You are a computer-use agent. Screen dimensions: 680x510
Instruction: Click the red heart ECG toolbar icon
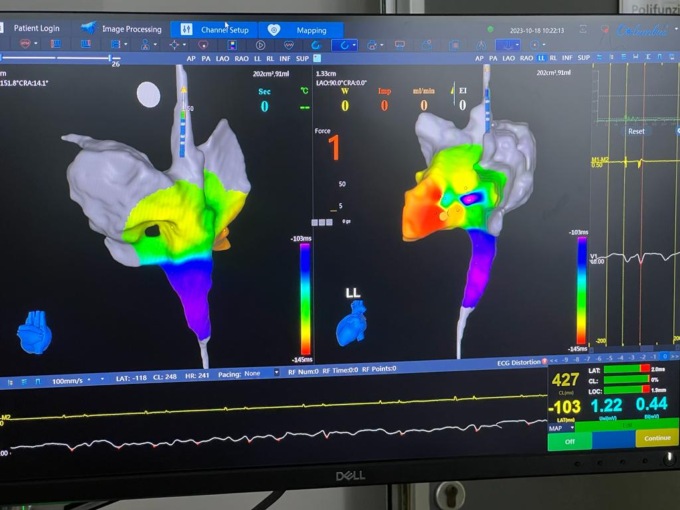tap(25, 44)
